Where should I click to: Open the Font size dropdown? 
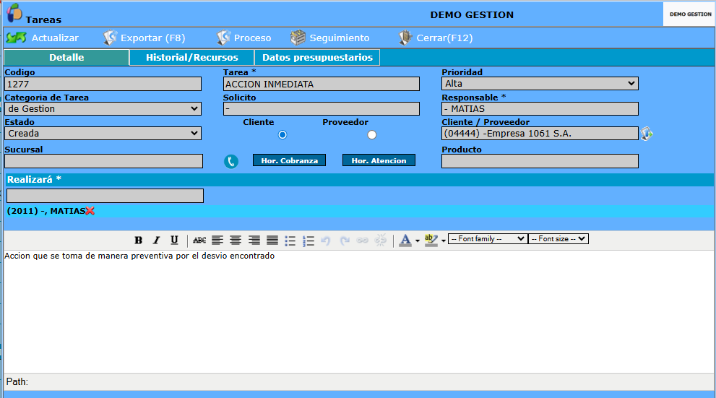click(558, 239)
